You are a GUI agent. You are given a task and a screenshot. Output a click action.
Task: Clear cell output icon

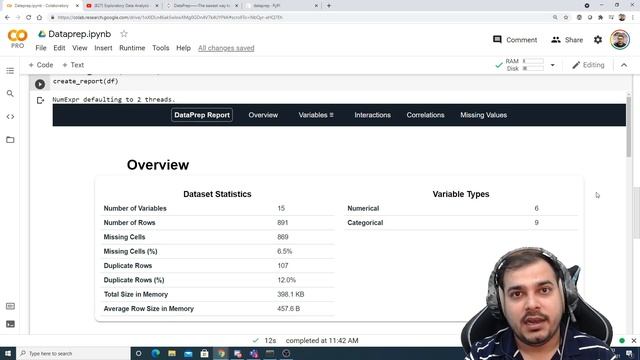[x=40, y=100]
